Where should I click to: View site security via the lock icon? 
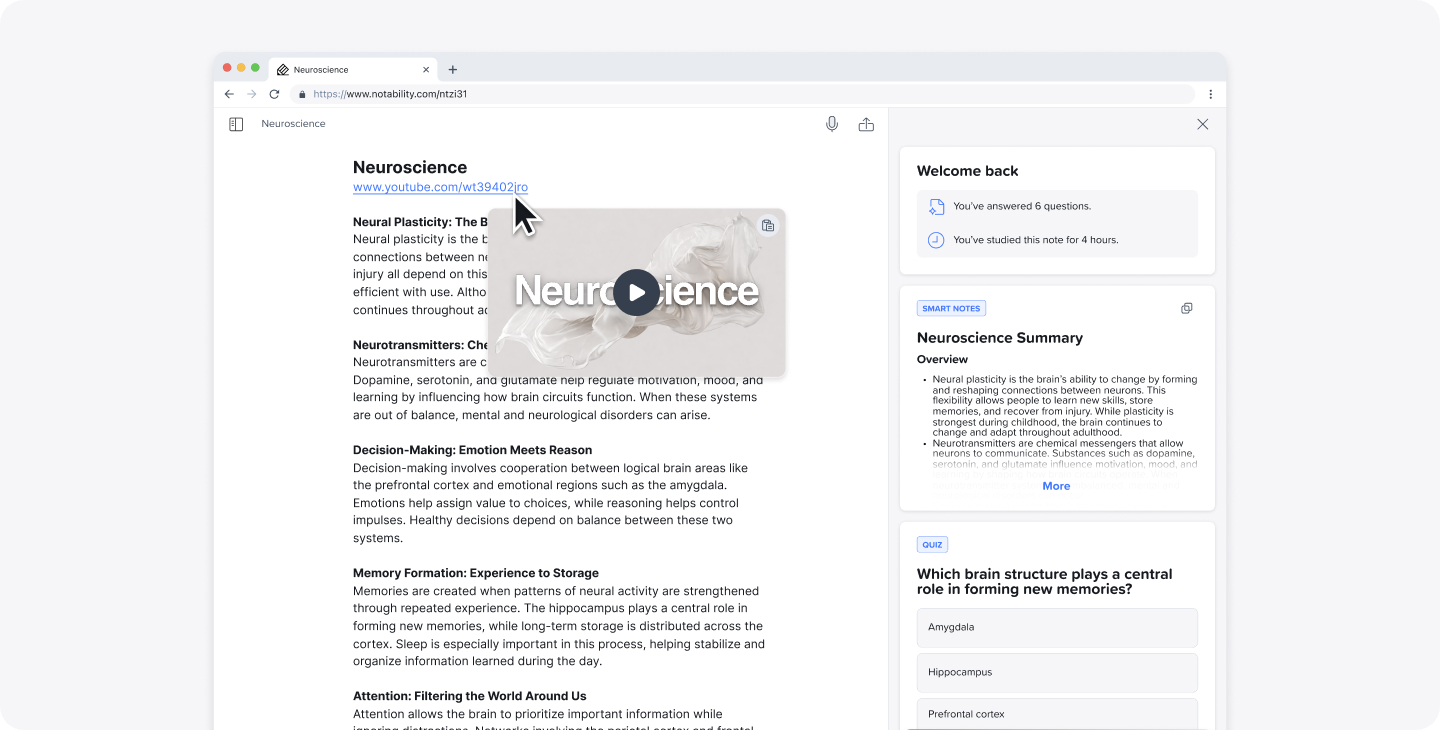(302, 93)
